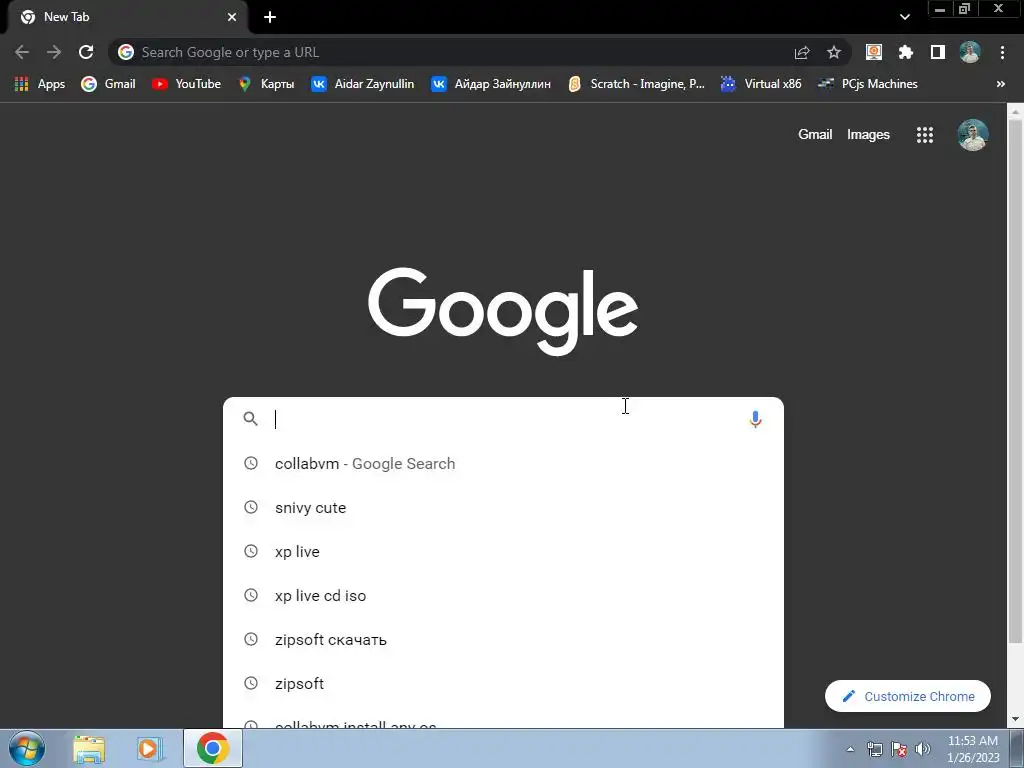Viewport: 1024px width, 768px height.
Task: Click the orange extension icon in the toolbar
Action: tap(874, 52)
